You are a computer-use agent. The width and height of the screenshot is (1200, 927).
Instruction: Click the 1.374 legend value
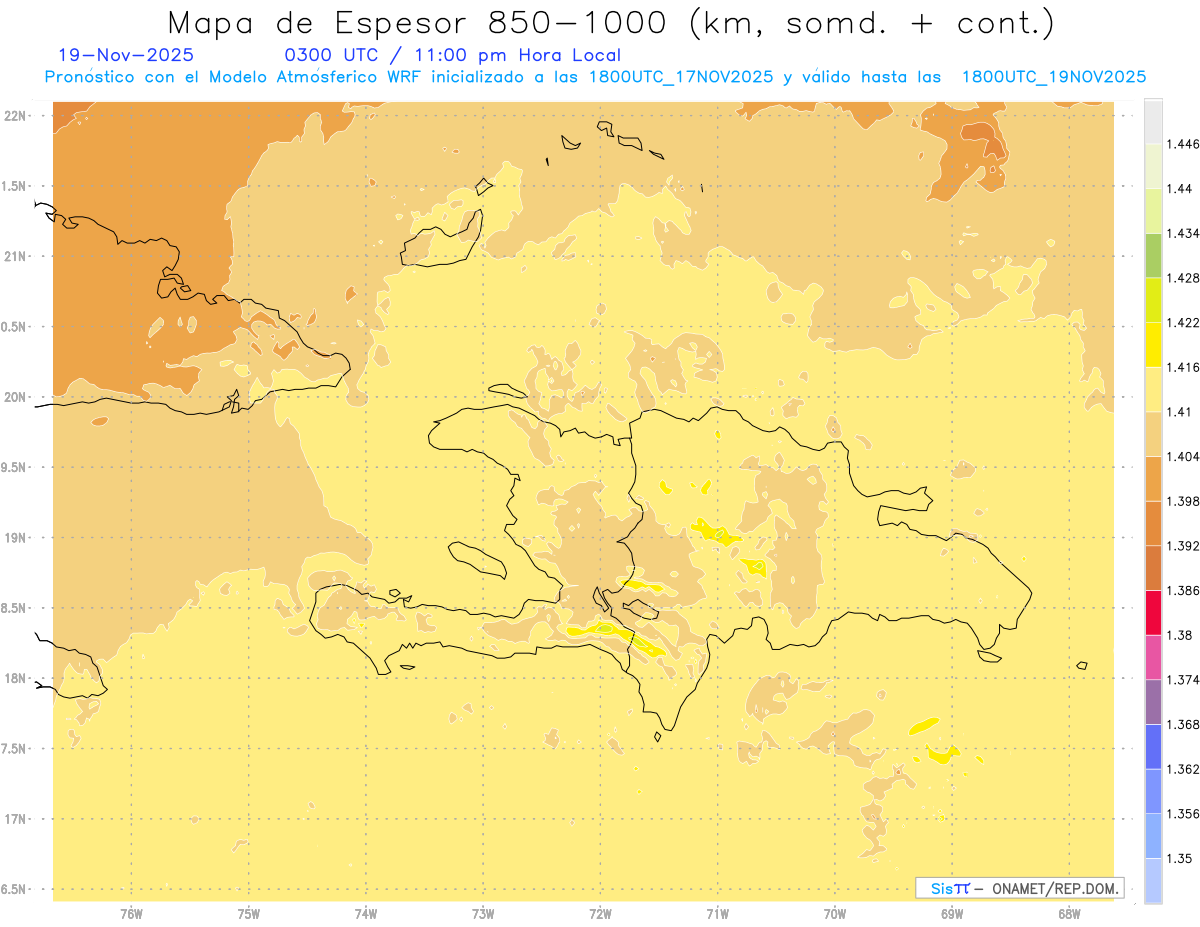click(x=1183, y=680)
